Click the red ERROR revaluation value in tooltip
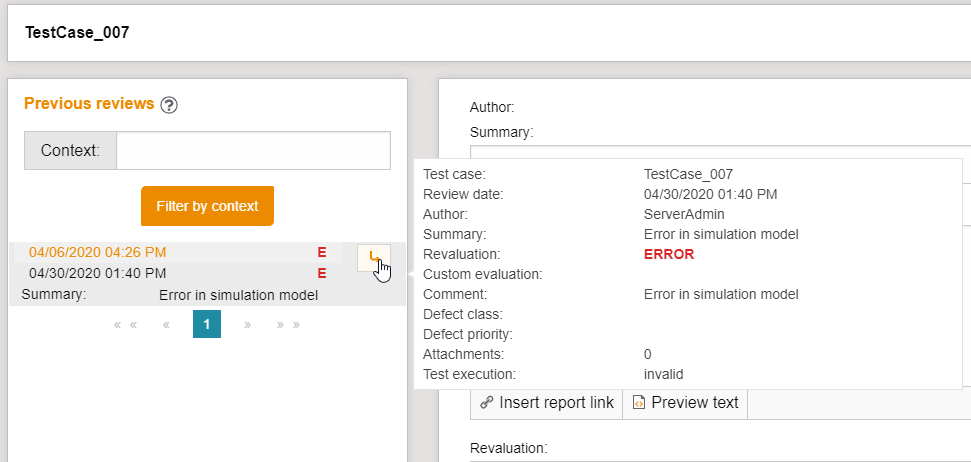Image resolution: width=971 pixels, height=462 pixels. (669, 254)
